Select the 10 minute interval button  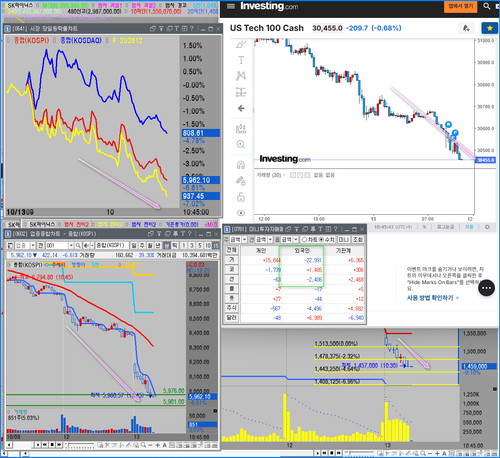[208, 246]
